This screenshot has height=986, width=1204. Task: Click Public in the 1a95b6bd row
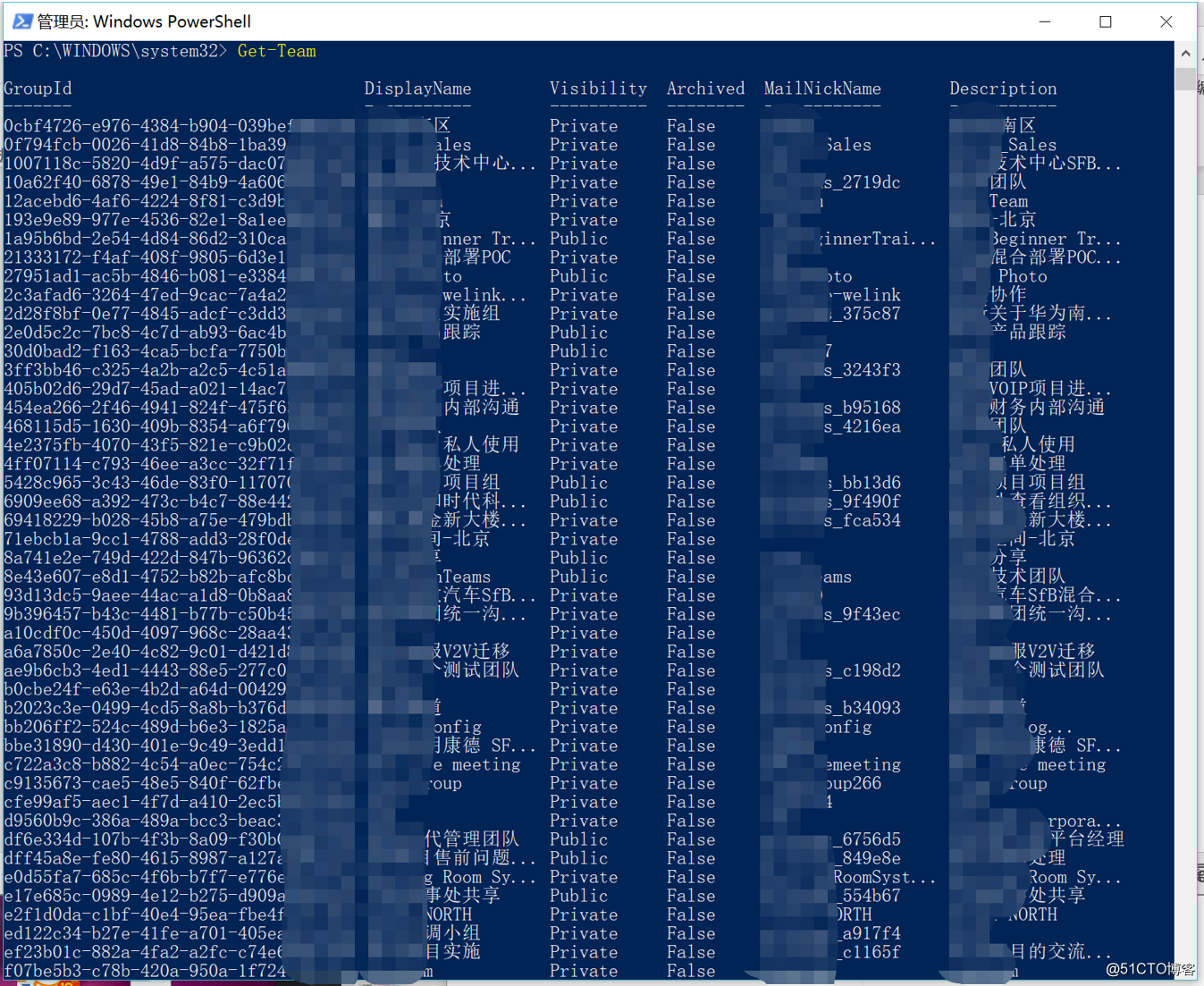click(578, 239)
